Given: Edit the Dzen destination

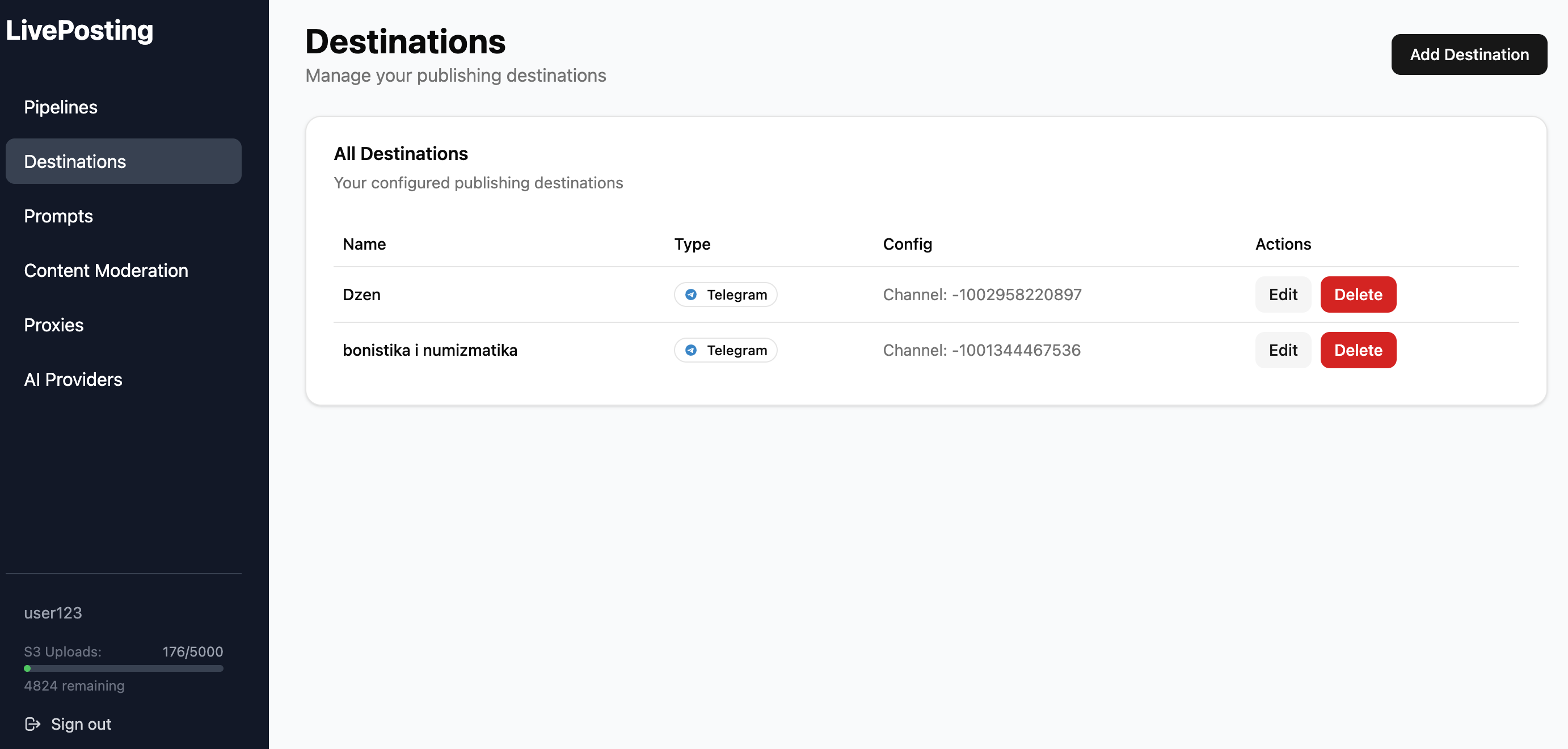Looking at the screenshot, I should point(1283,294).
